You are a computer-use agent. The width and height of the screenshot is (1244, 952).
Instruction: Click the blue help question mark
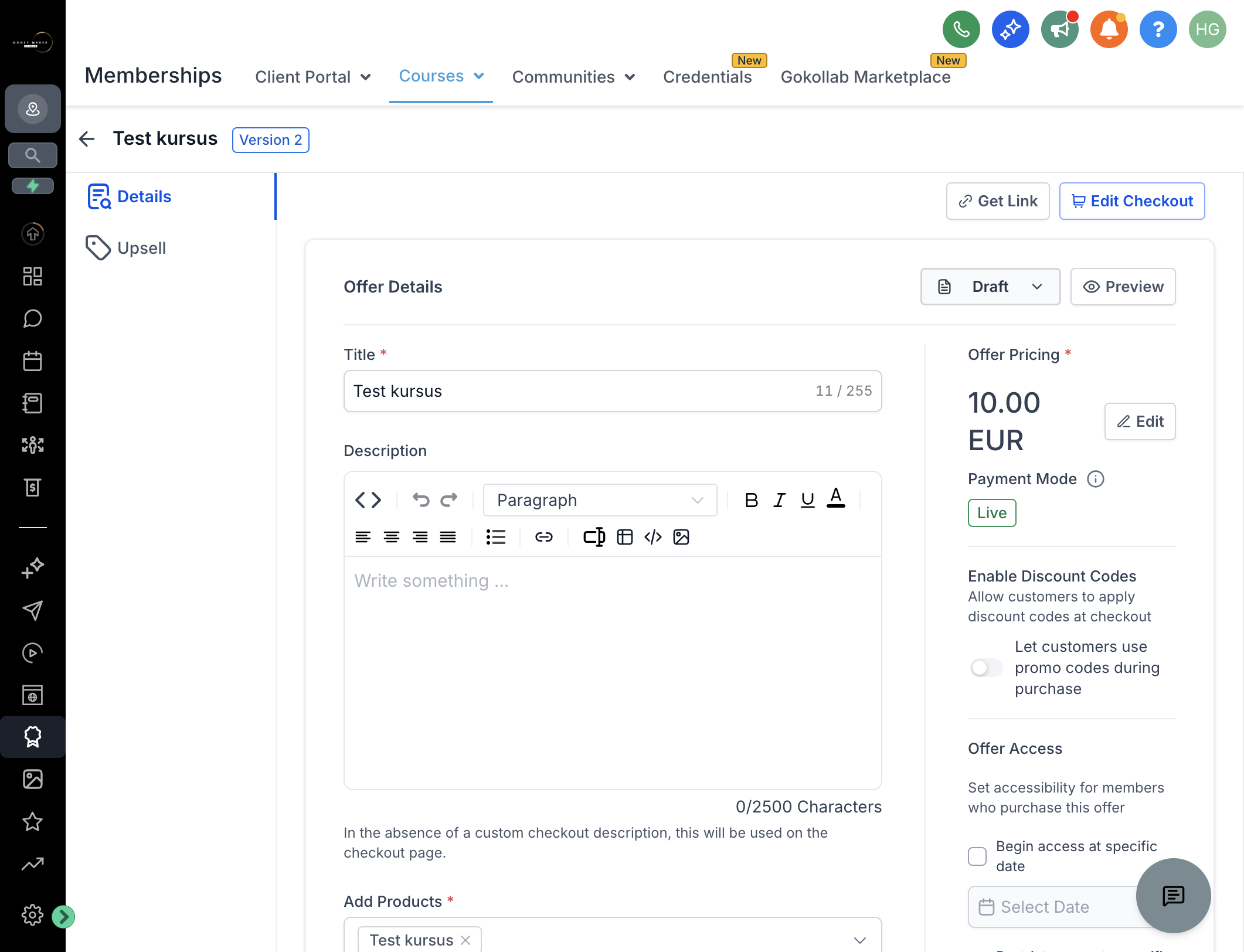tap(1158, 29)
